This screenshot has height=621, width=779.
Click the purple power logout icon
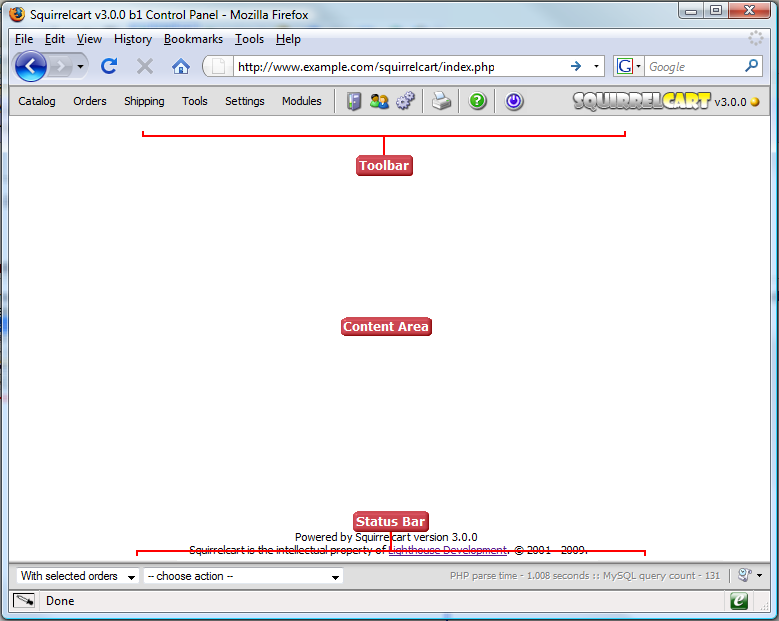514,101
